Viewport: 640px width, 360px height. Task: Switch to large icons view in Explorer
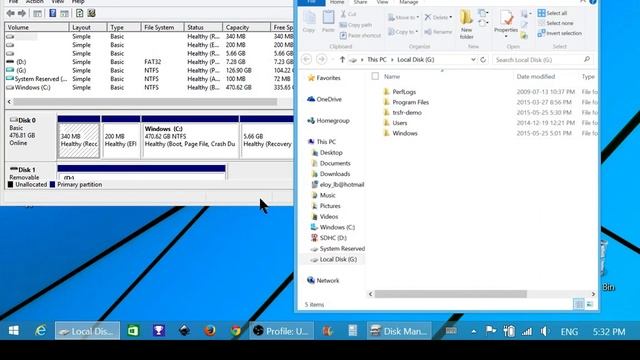(589, 304)
